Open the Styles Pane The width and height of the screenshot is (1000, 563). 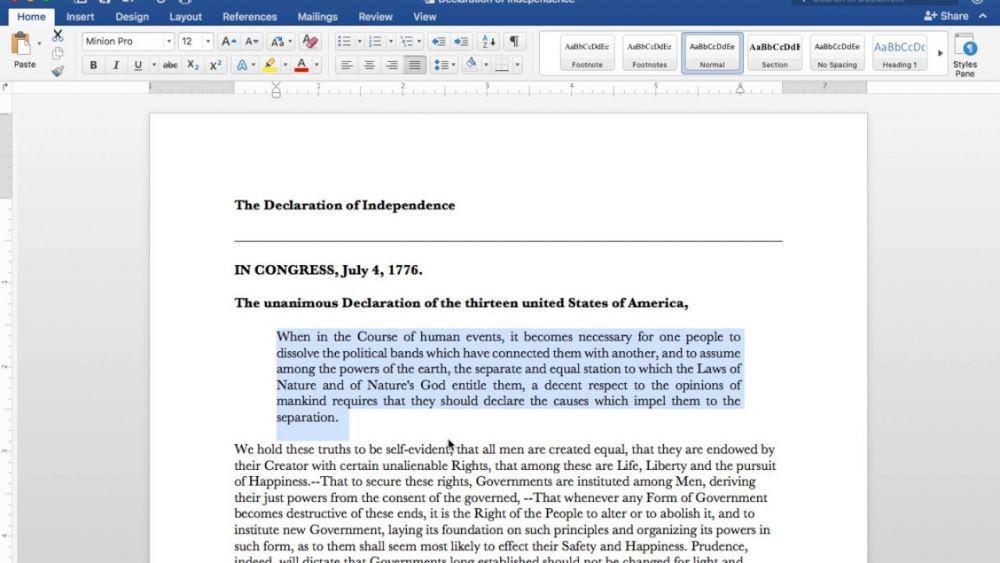pyautogui.click(x=965, y=55)
